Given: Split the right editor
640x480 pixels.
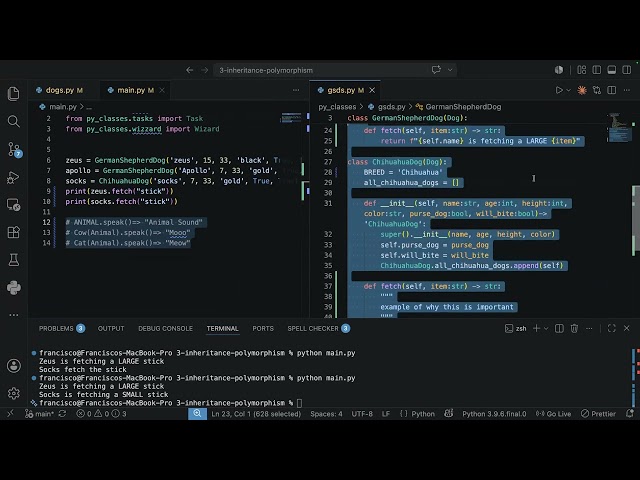Looking at the screenshot, I should [611, 90].
